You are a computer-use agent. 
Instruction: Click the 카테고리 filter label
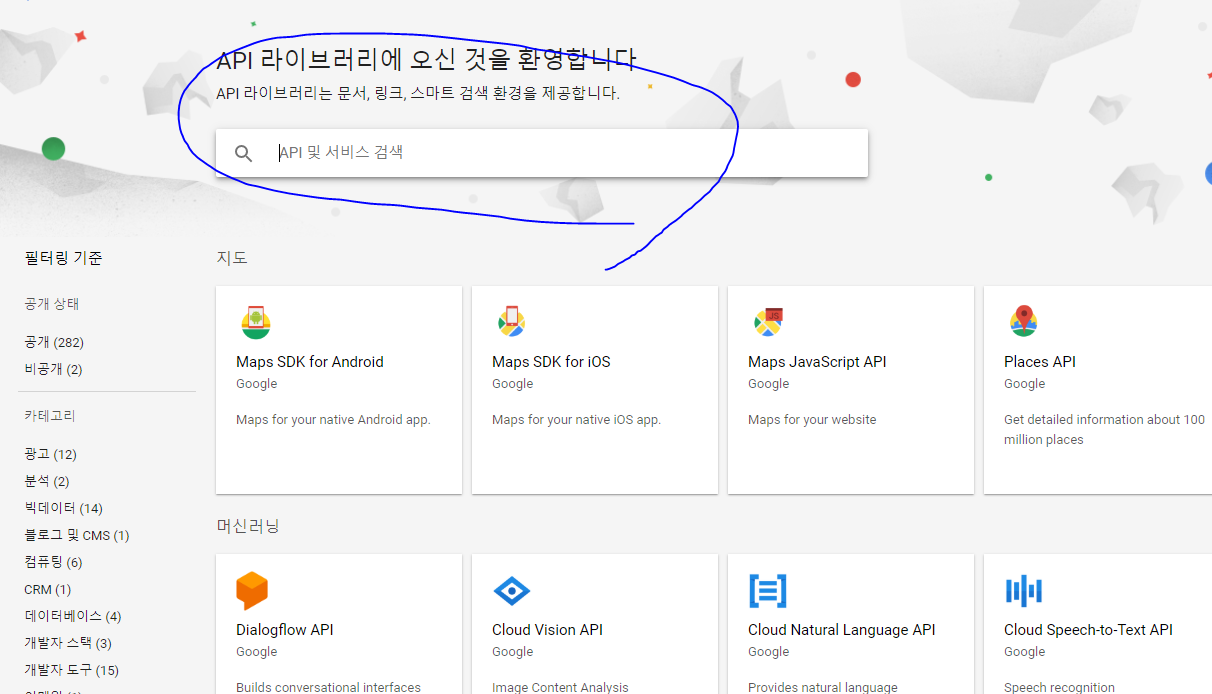pos(50,416)
